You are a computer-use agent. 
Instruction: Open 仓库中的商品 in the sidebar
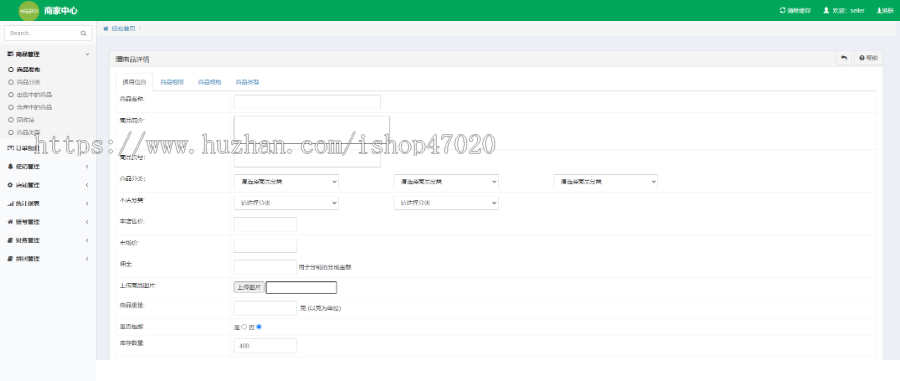pos(34,107)
